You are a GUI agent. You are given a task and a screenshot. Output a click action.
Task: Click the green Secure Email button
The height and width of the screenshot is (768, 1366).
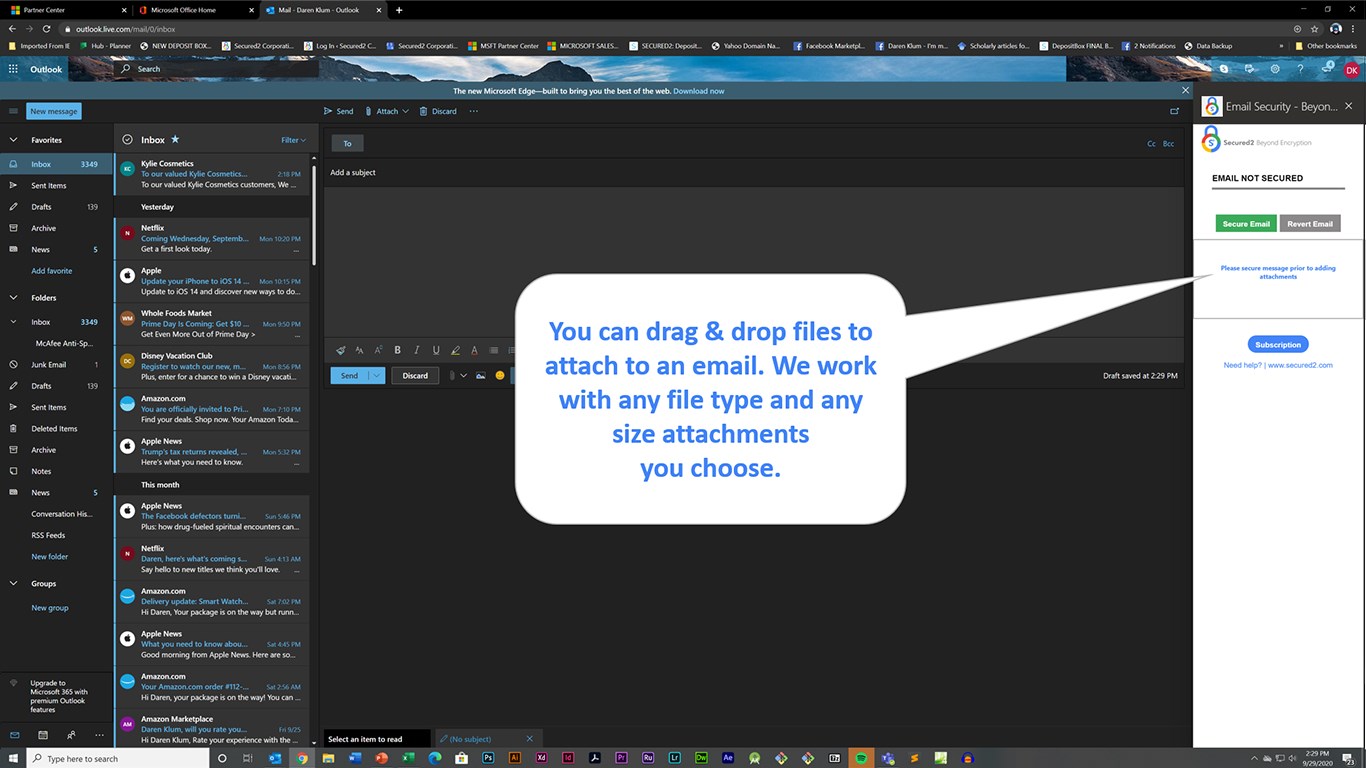point(1246,223)
